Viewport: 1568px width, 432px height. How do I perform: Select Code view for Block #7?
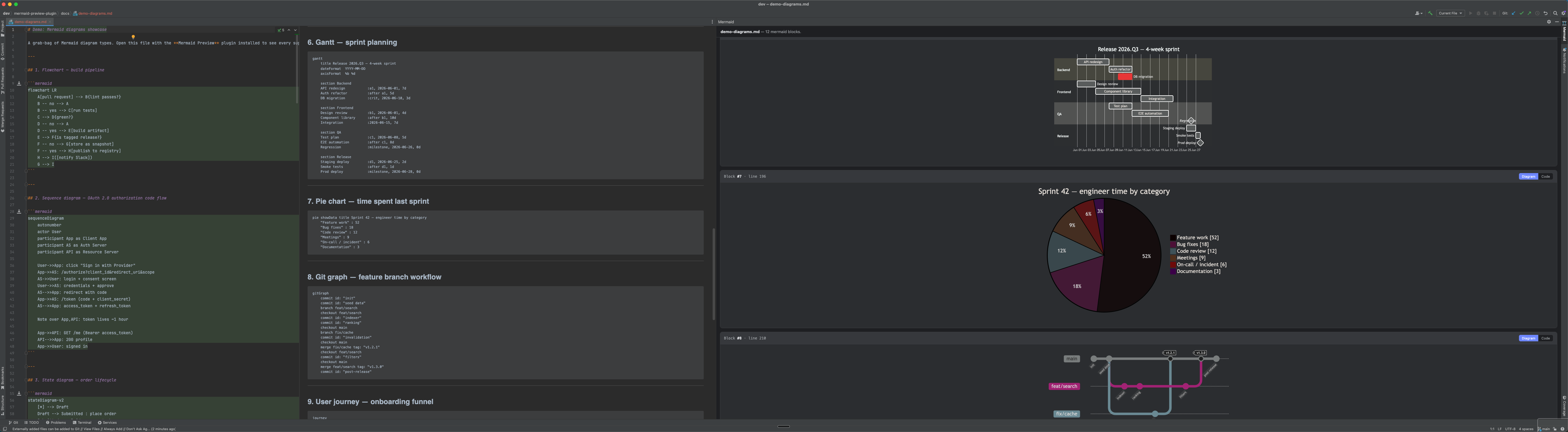(x=1545, y=176)
